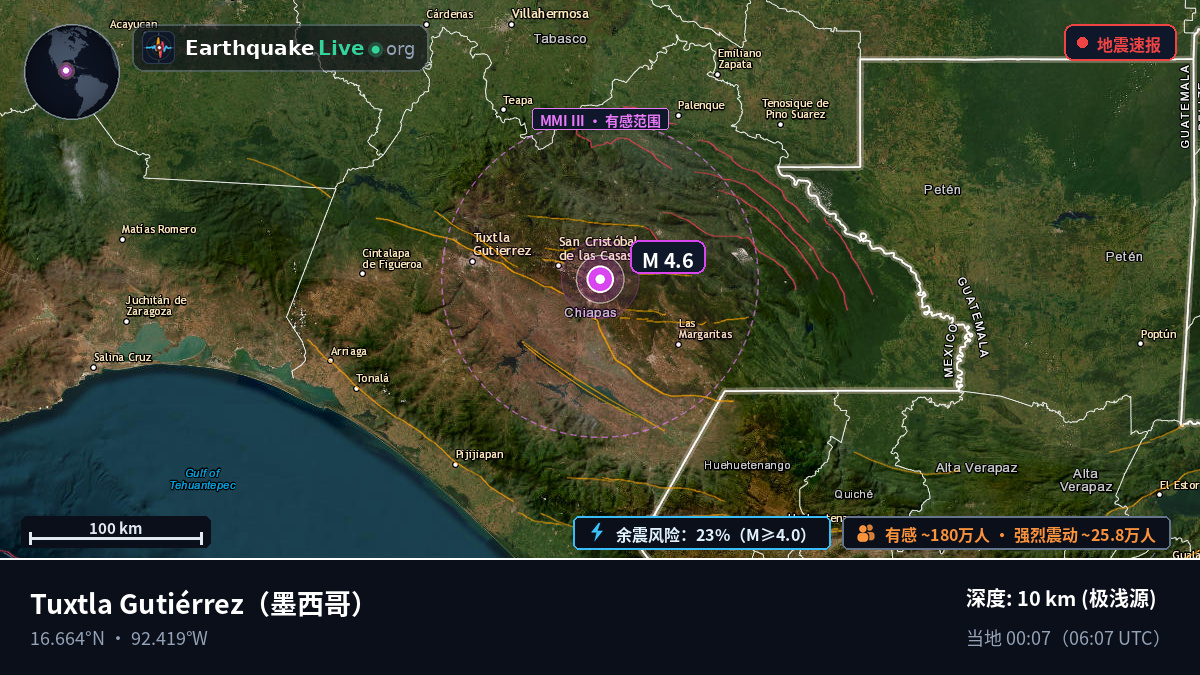The height and width of the screenshot is (675, 1200).
Task: Click the Tuxtla Gutiérrez（墨西哥）location heading
Action: pos(197,604)
